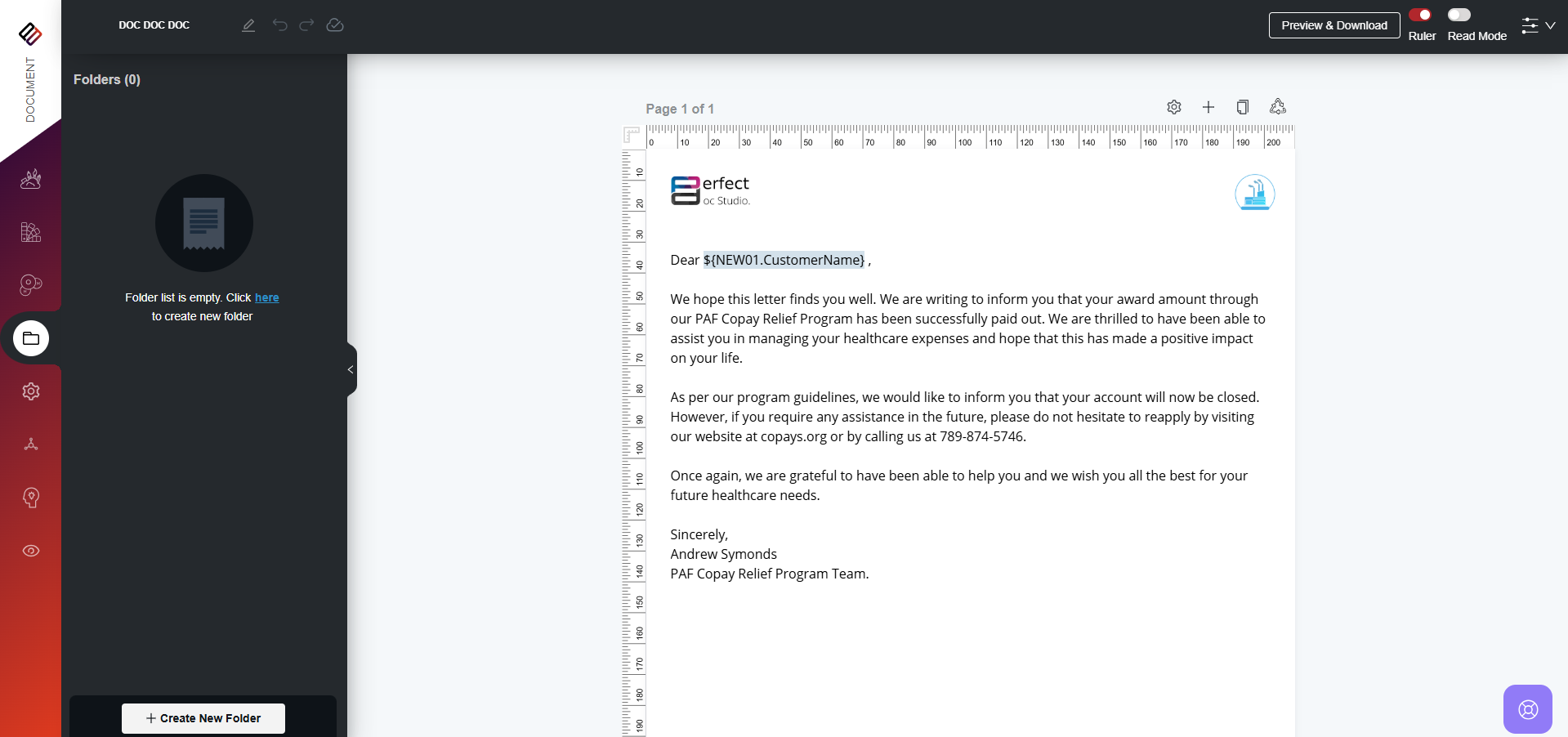Click the pencil rename icon beside the document title
The height and width of the screenshot is (737, 1568).
248,25
